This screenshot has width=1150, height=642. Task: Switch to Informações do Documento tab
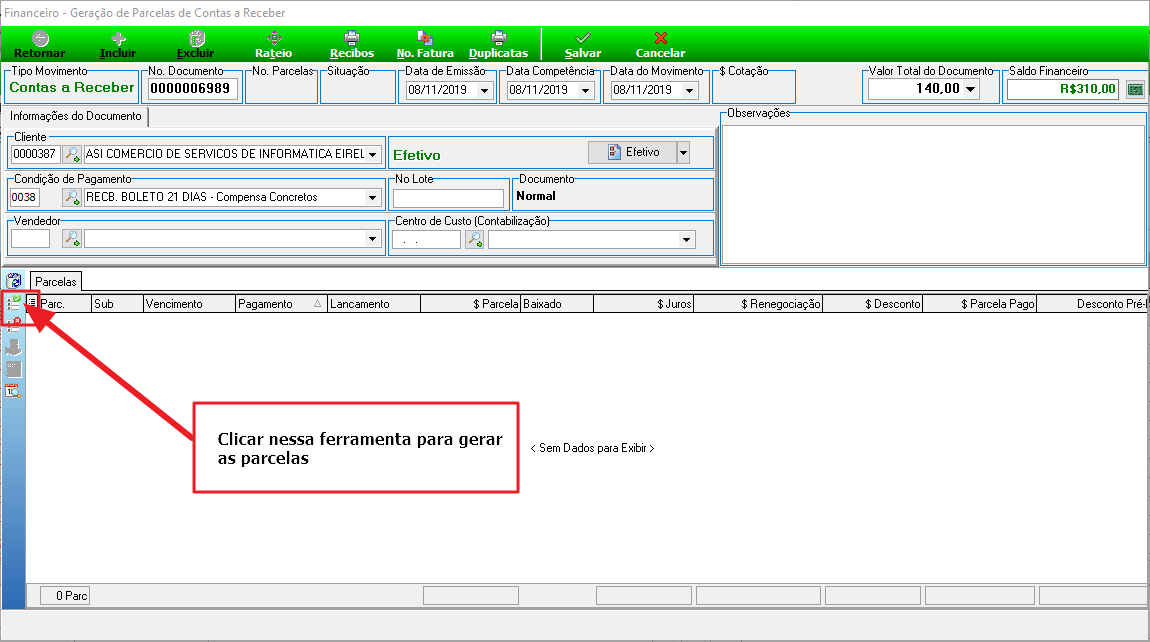pyautogui.click(x=76, y=116)
